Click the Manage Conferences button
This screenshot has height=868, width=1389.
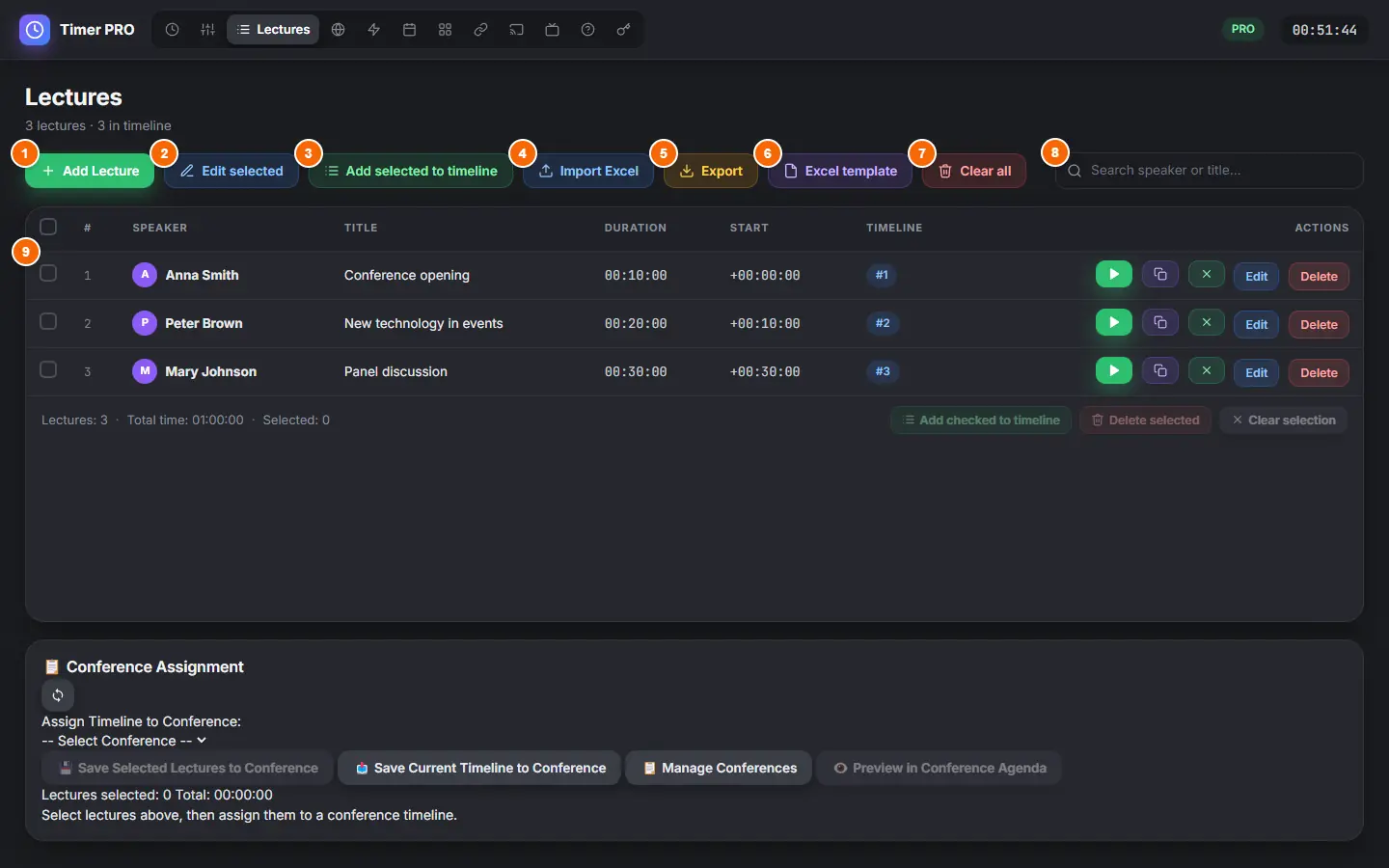click(x=719, y=768)
